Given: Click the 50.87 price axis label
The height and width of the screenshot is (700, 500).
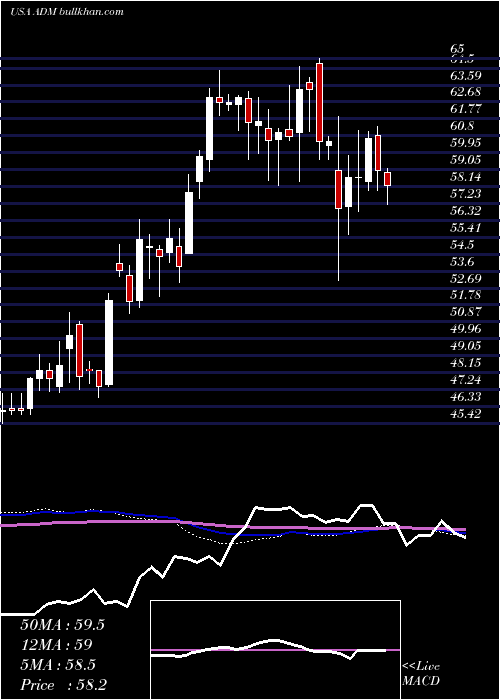Looking at the screenshot, I should point(466,312).
